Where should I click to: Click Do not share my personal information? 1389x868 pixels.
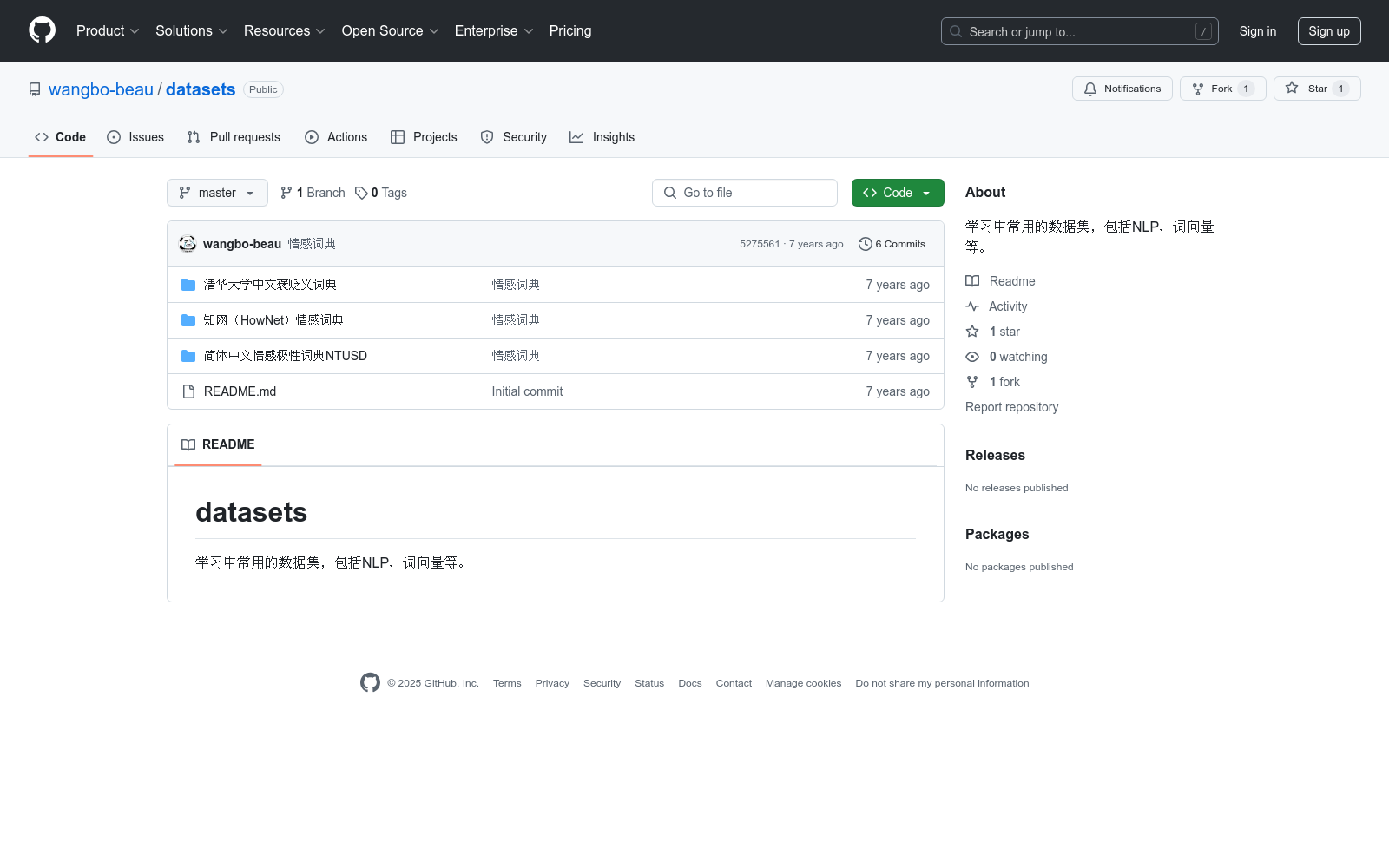click(942, 683)
